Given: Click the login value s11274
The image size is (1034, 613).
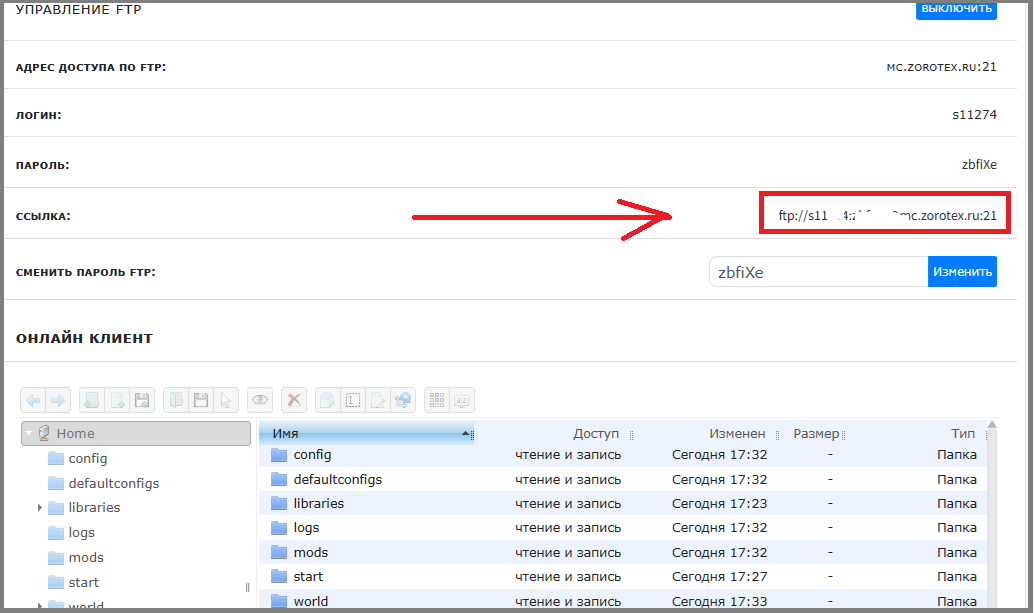Looking at the screenshot, I should tap(975, 115).
